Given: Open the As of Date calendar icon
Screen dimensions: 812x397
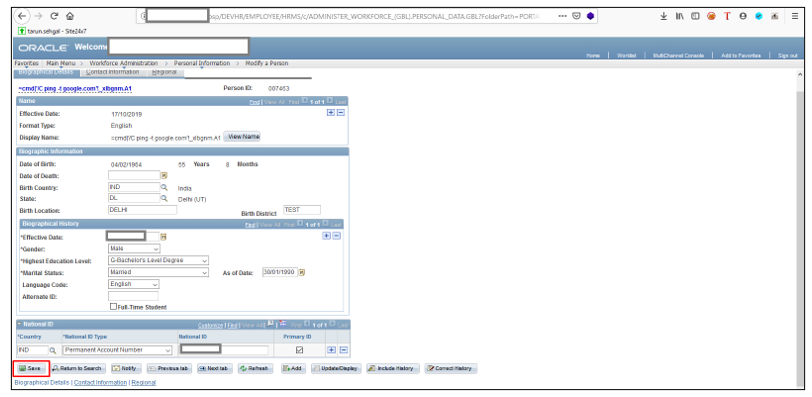Looking at the screenshot, I should [x=302, y=273].
